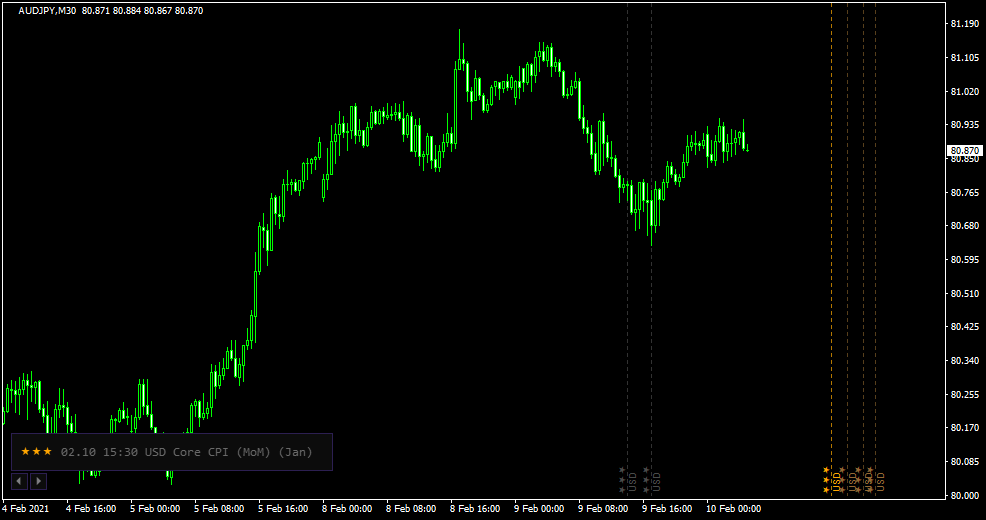
Task: Click the 9 Feb 16:00 time label
Action: [x=669, y=508]
